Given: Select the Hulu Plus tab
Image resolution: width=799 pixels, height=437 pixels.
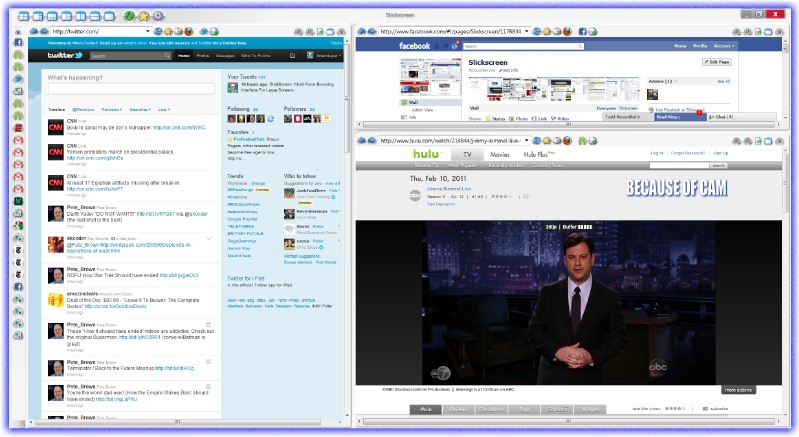Looking at the screenshot, I should point(539,154).
